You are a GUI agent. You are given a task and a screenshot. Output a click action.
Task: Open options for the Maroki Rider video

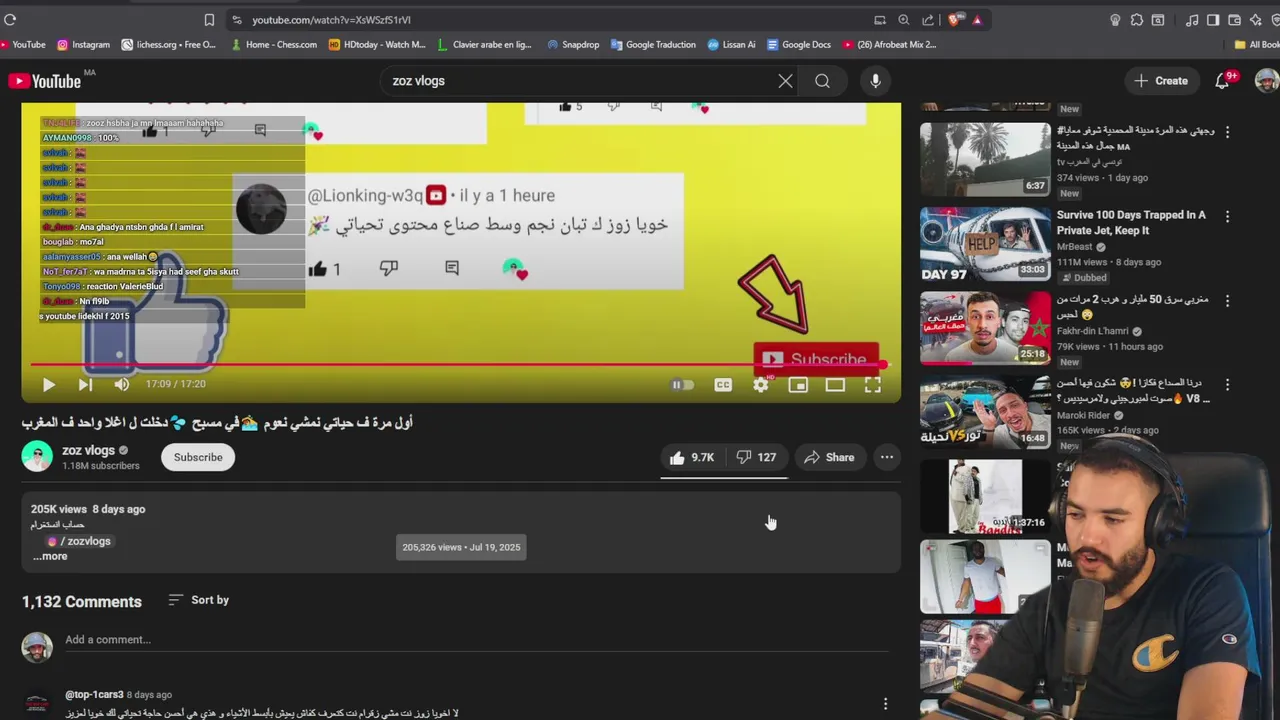pos(1227,384)
